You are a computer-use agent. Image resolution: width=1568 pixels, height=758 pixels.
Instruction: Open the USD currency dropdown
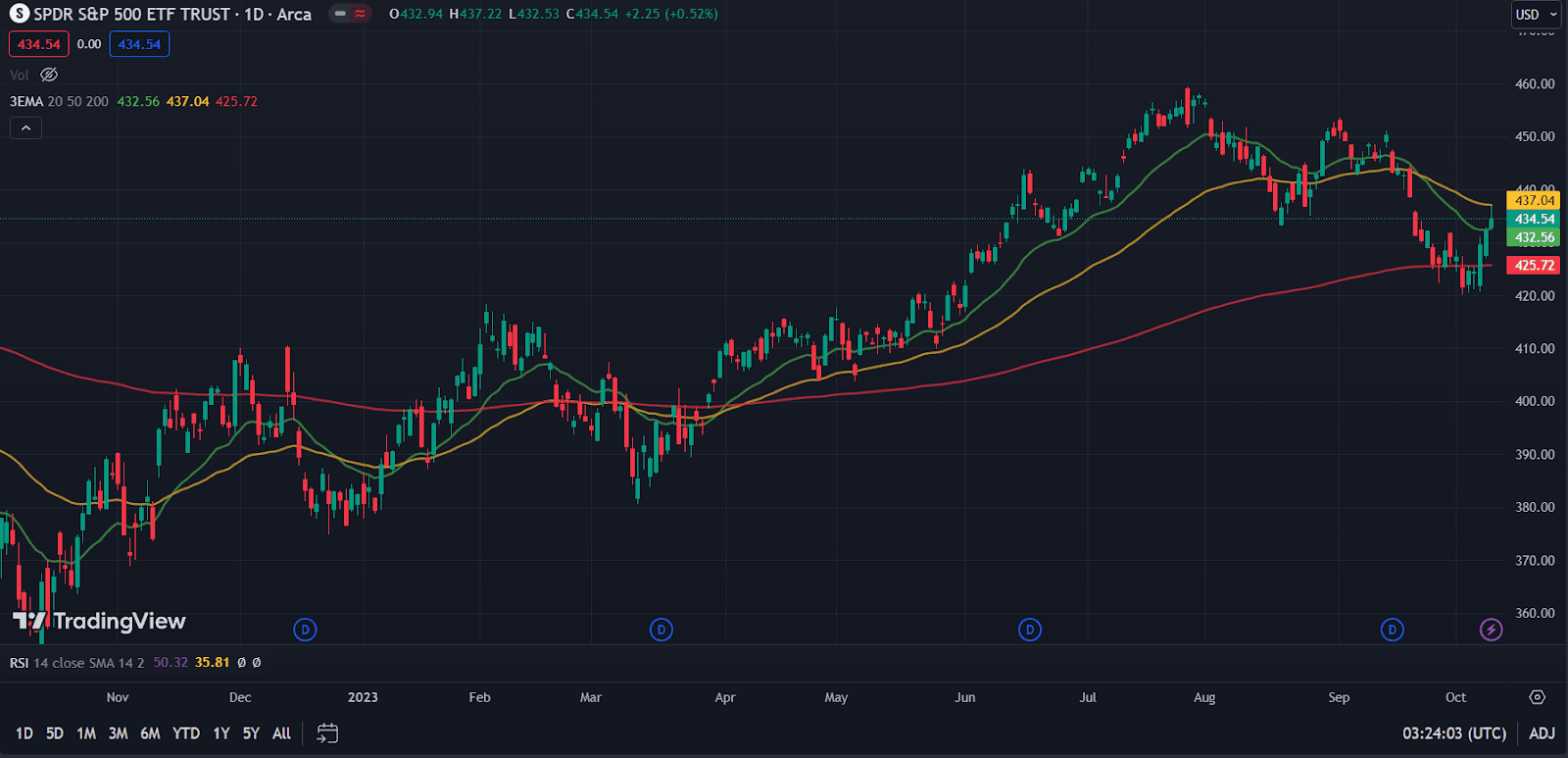click(1536, 14)
